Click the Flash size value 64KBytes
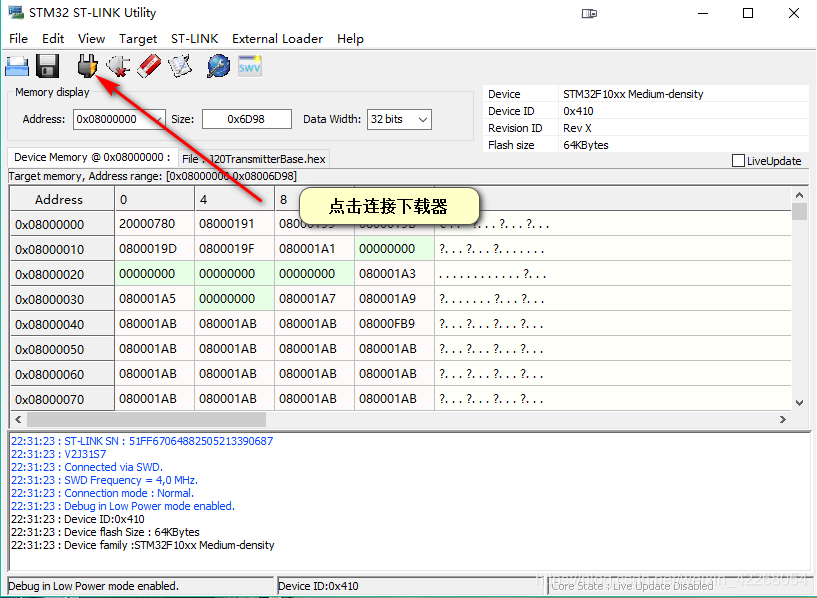Viewport: 817px width, 598px height. tap(586, 145)
